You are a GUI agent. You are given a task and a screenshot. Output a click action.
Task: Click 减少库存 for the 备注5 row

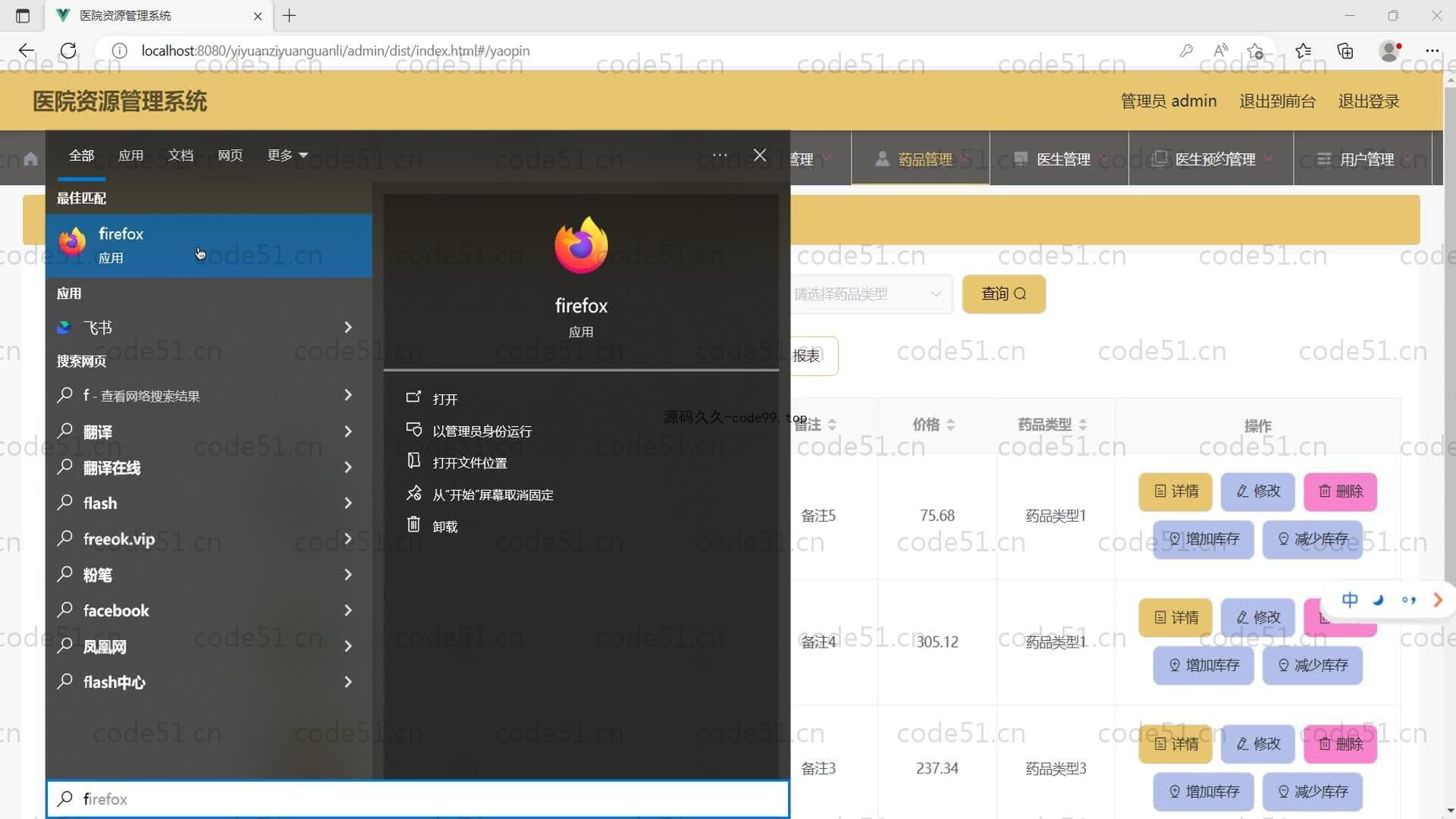click(1313, 539)
